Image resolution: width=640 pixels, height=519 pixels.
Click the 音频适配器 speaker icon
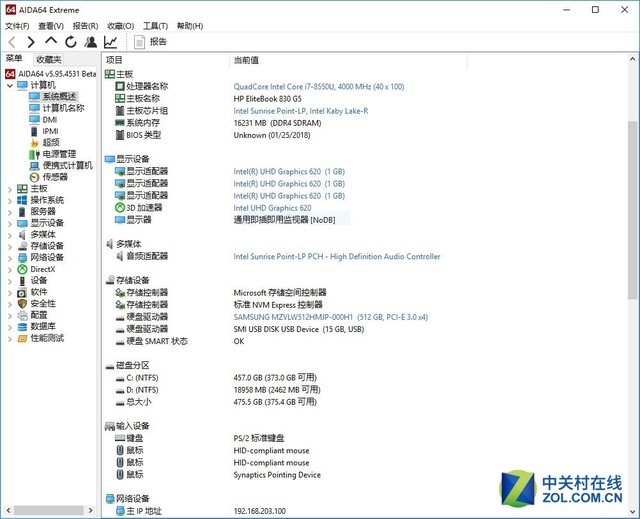(120, 256)
